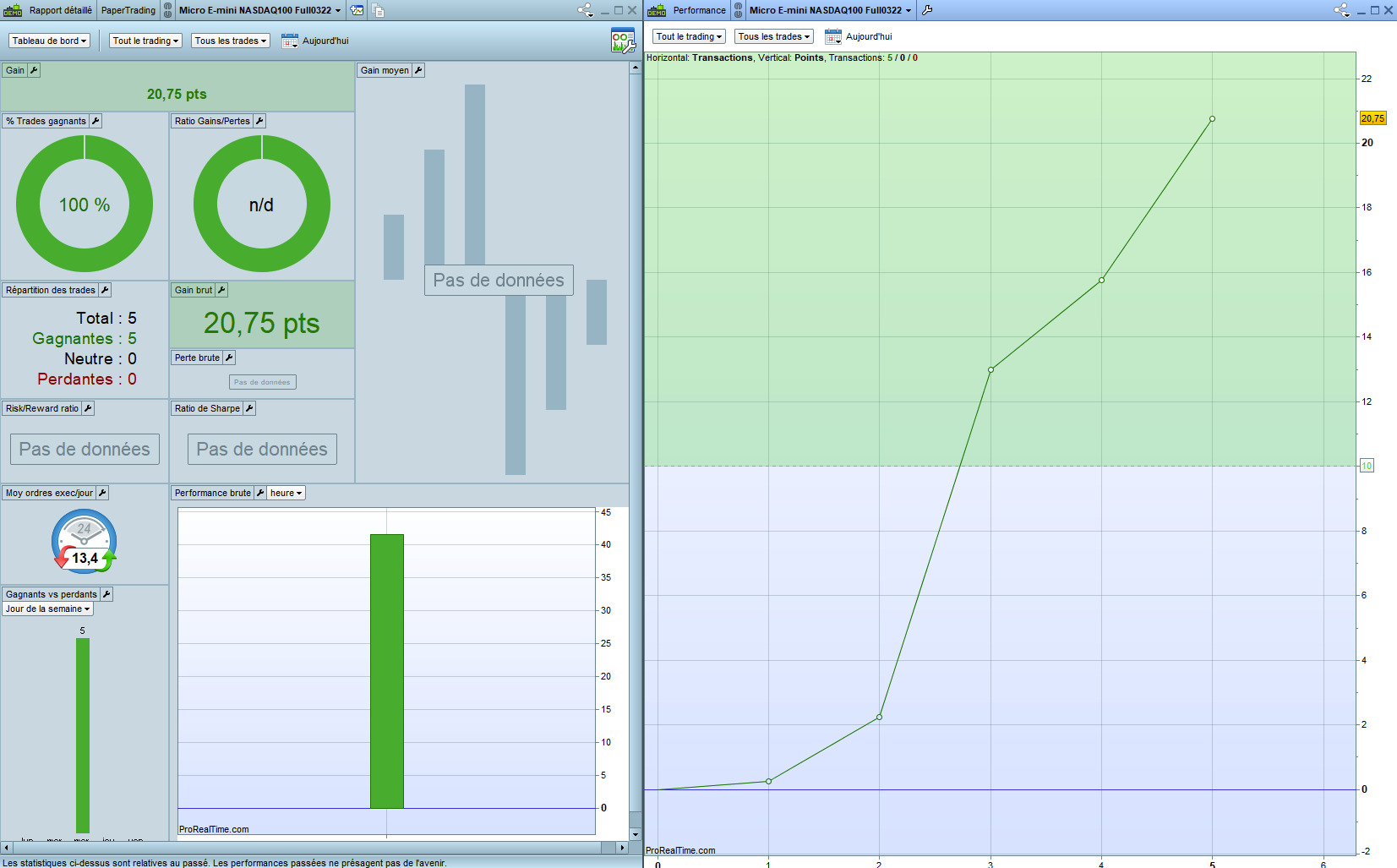
Task: Open calendar date picker in Rapport détaillé toolbar
Action: 290,41
